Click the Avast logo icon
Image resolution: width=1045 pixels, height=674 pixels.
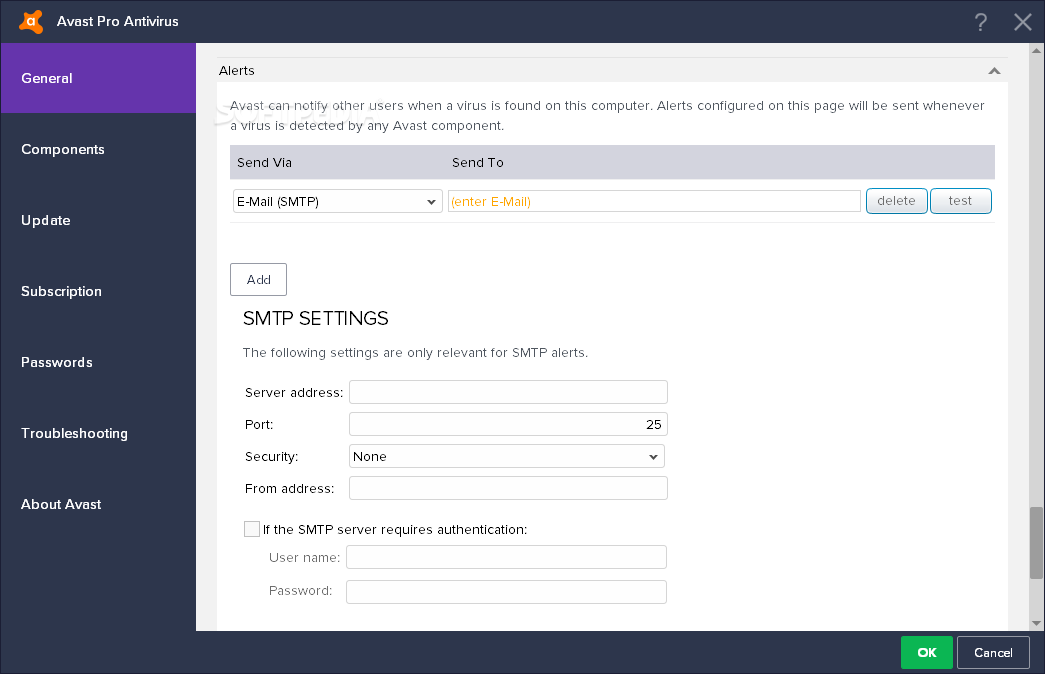pyautogui.click(x=31, y=21)
